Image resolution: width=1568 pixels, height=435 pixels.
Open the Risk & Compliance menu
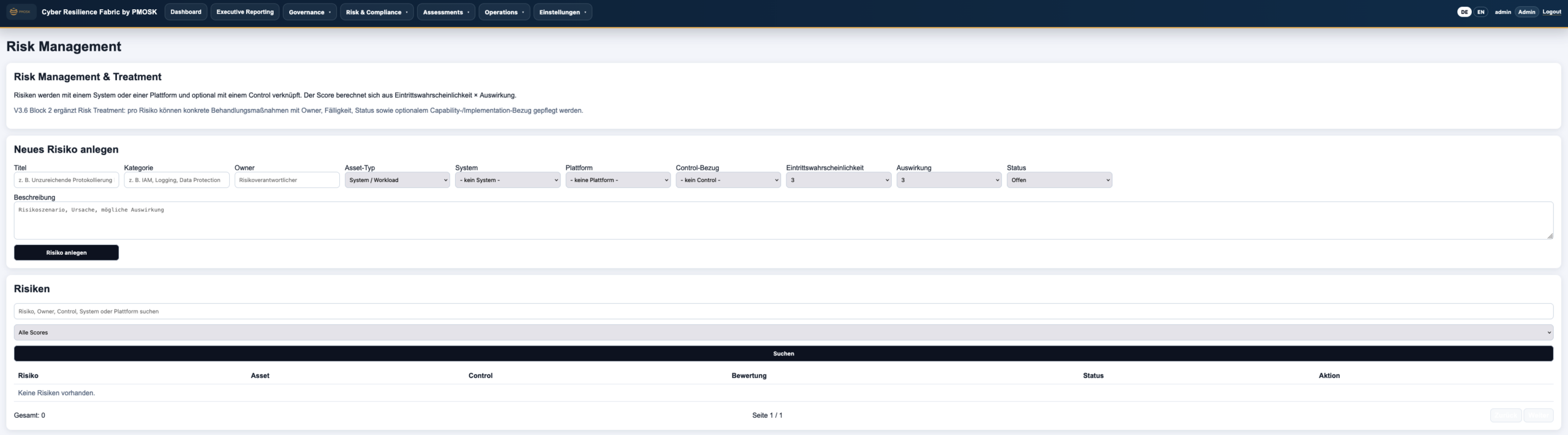[x=377, y=12]
